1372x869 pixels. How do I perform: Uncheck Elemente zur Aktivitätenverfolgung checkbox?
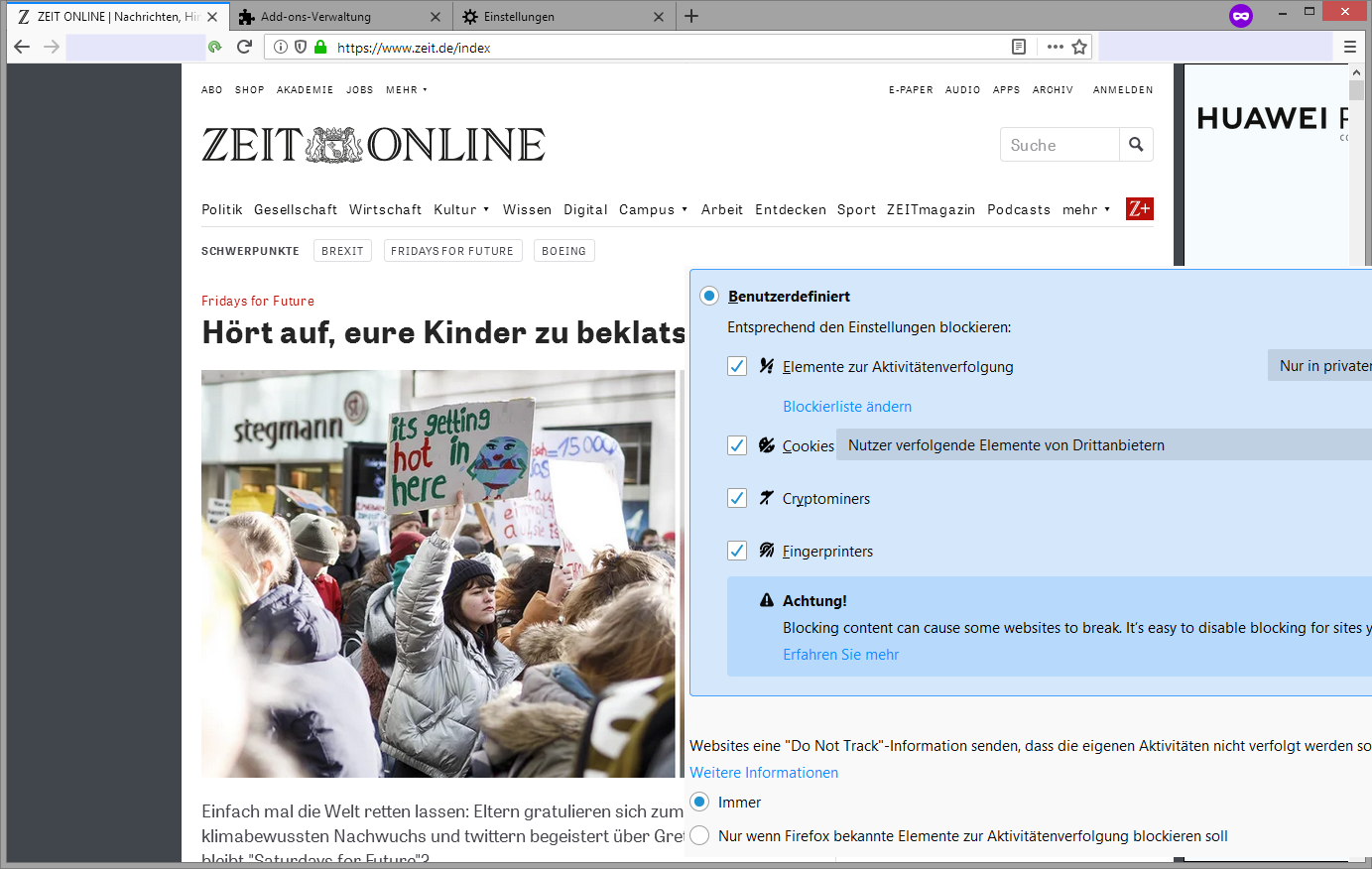click(737, 366)
